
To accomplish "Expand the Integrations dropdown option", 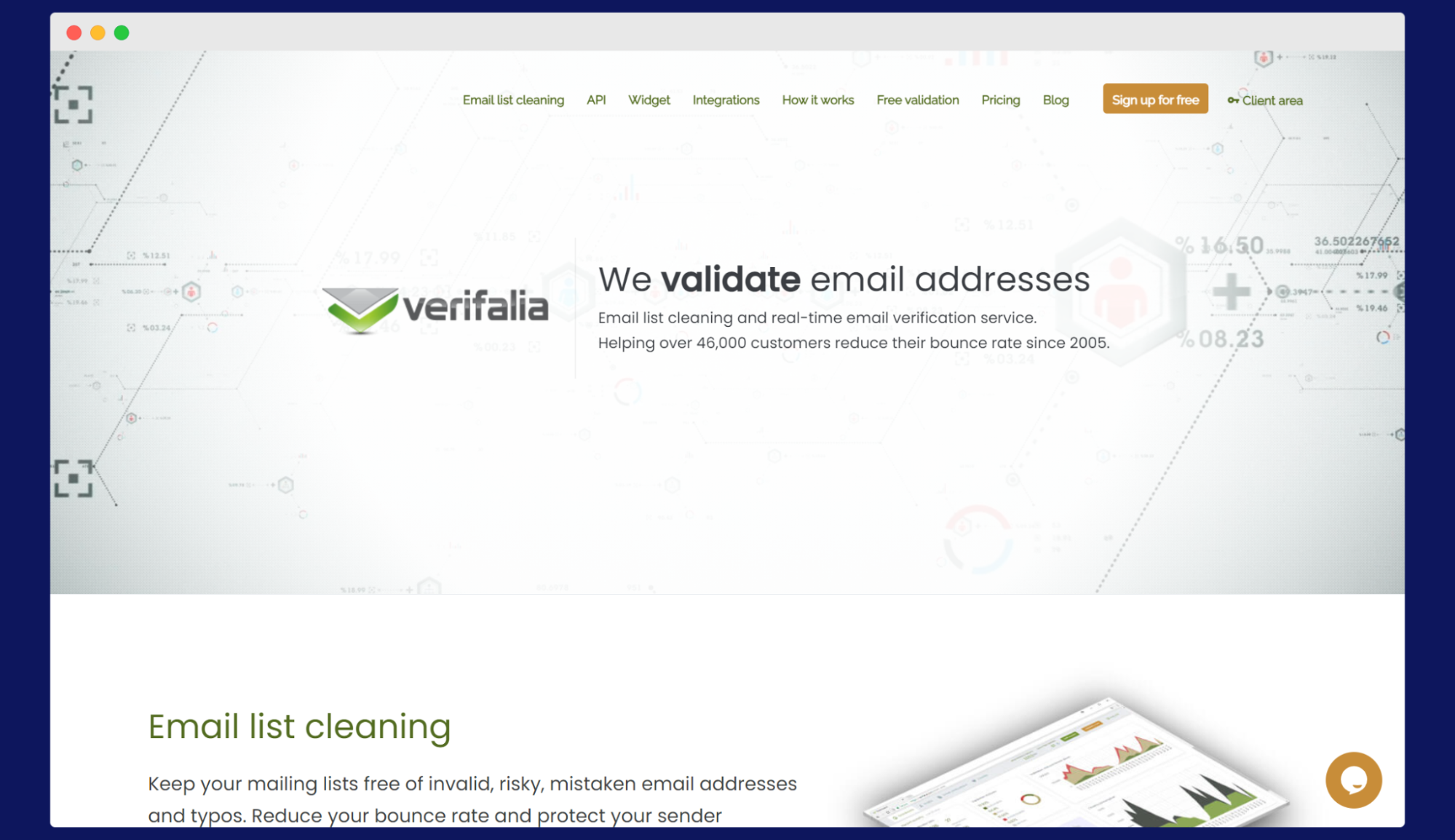I will (726, 100).
